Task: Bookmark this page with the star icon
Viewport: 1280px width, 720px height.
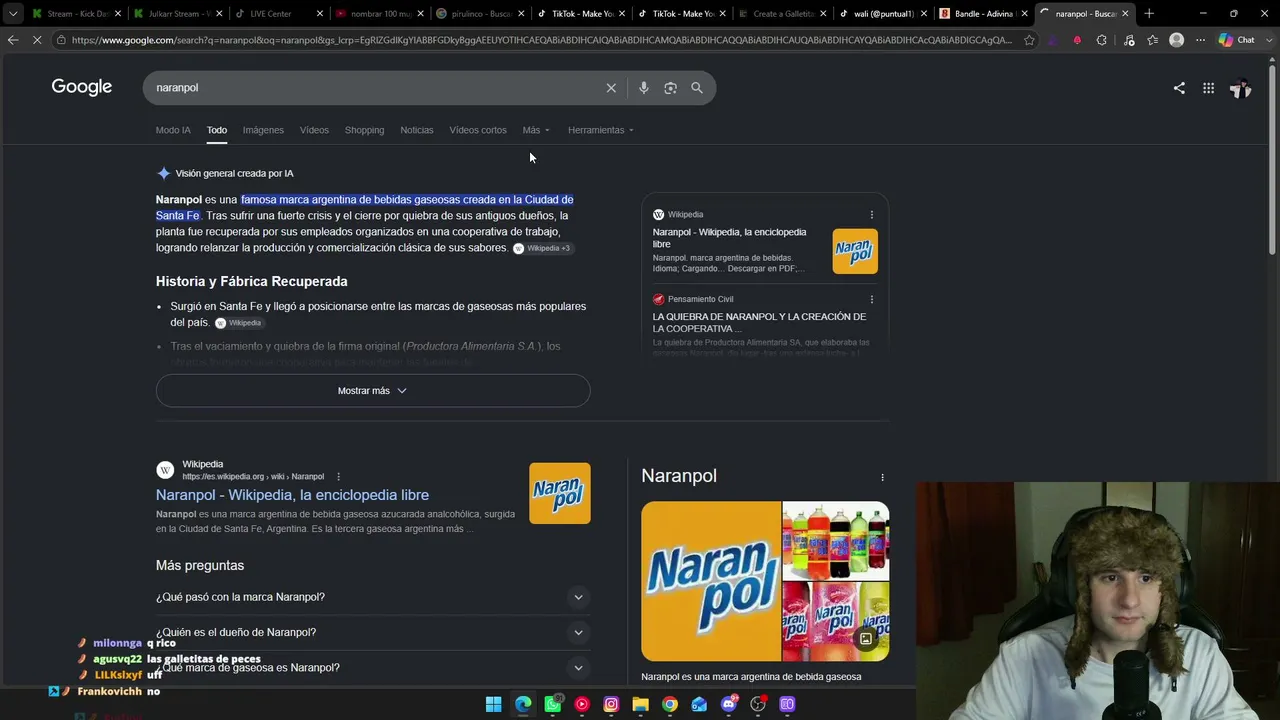Action: 1030,40
